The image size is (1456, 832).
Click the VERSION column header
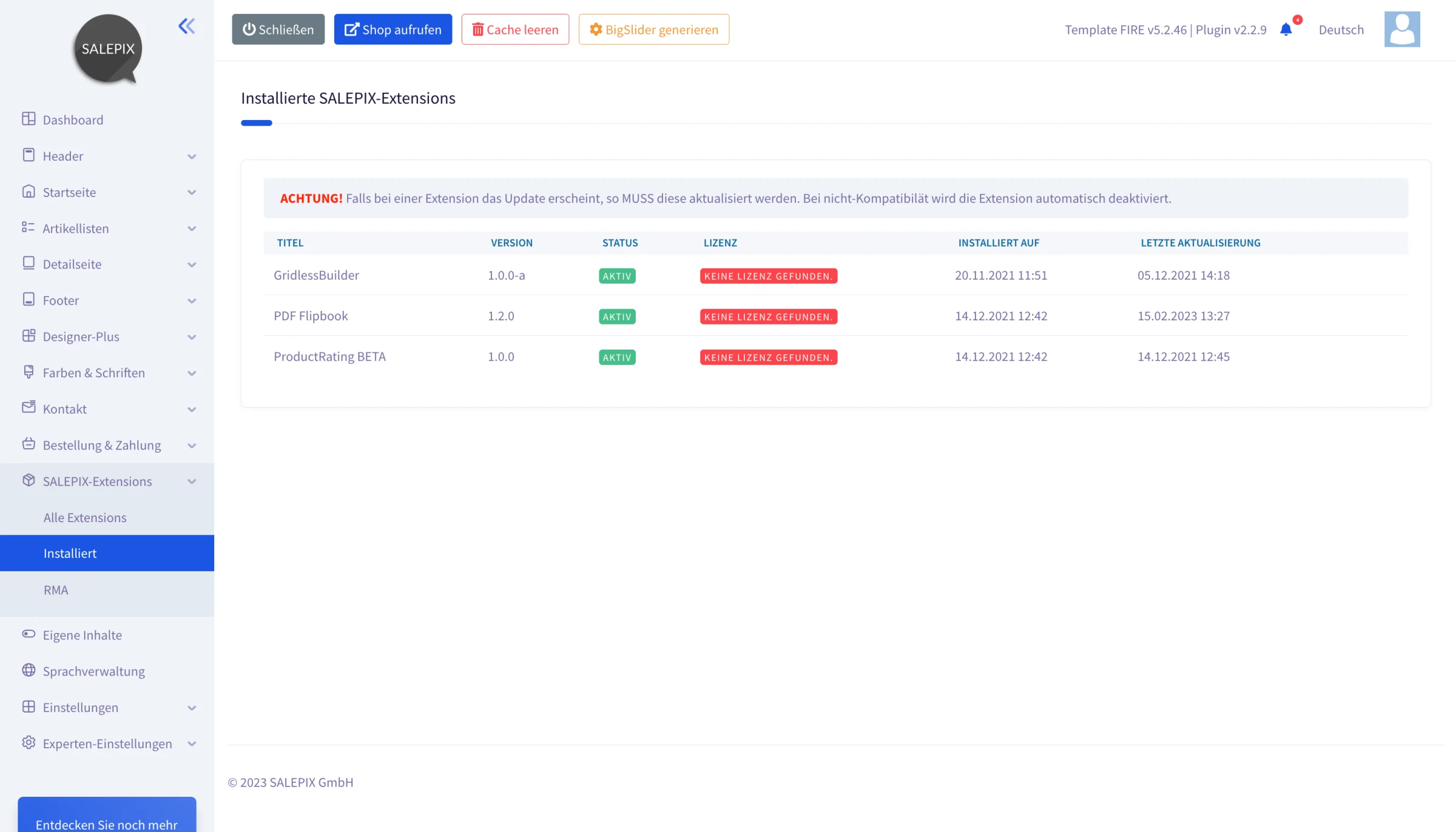tap(511, 243)
